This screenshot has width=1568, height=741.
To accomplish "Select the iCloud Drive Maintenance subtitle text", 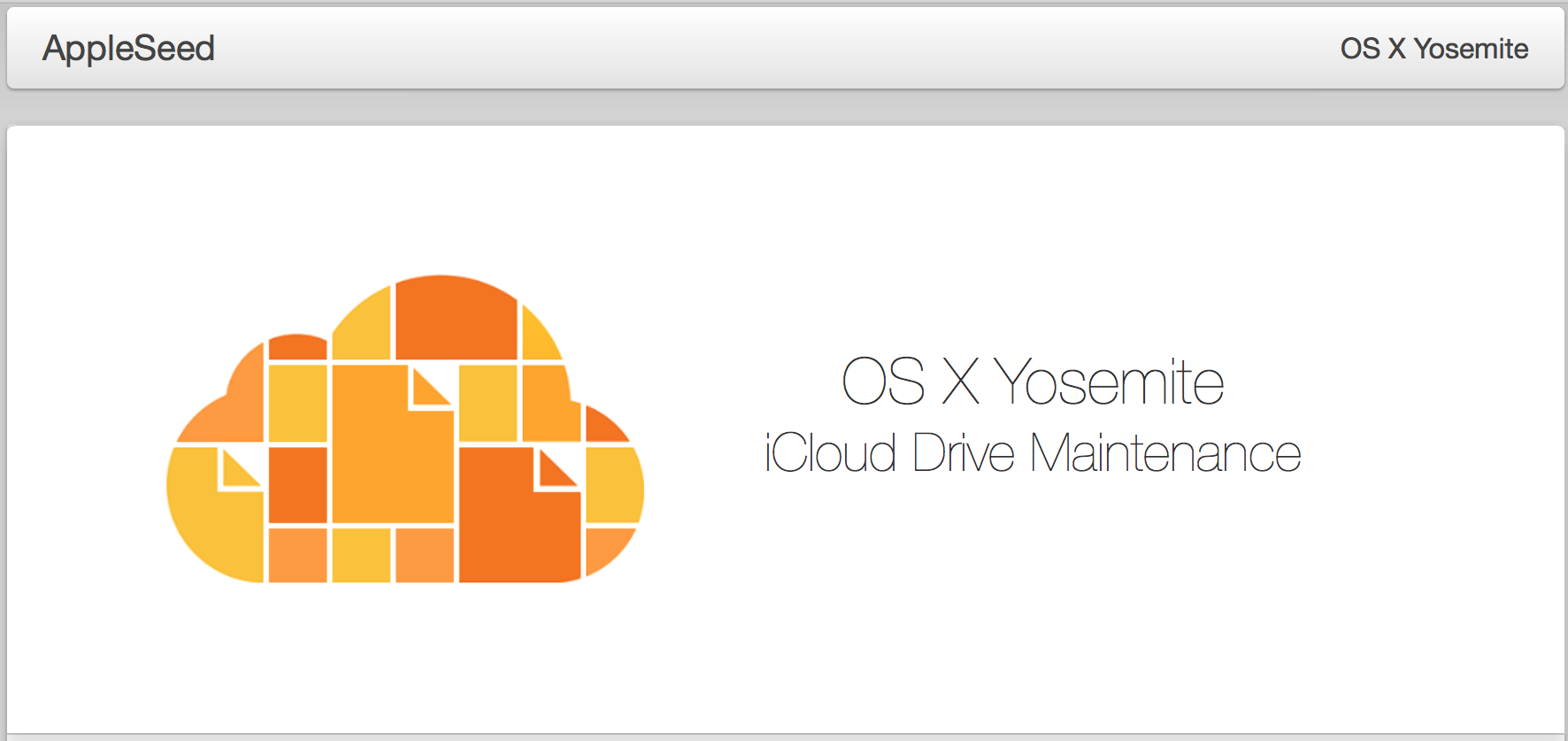I will pyautogui.click(x=1032, y=453).
